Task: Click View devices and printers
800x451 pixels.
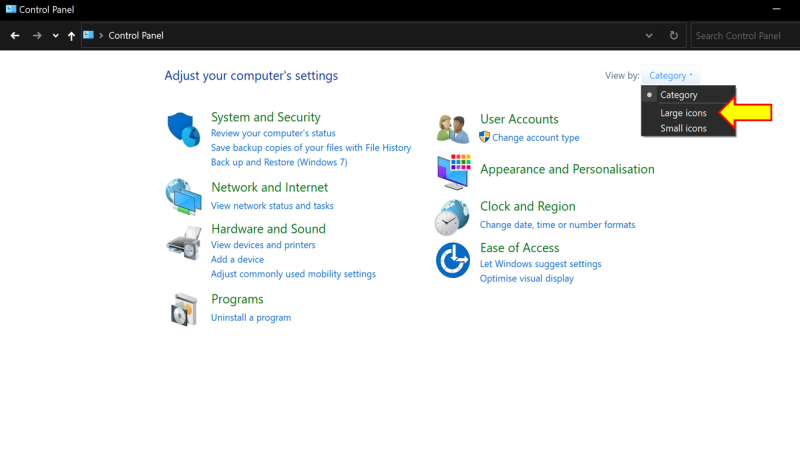Action: pos(263,245)
